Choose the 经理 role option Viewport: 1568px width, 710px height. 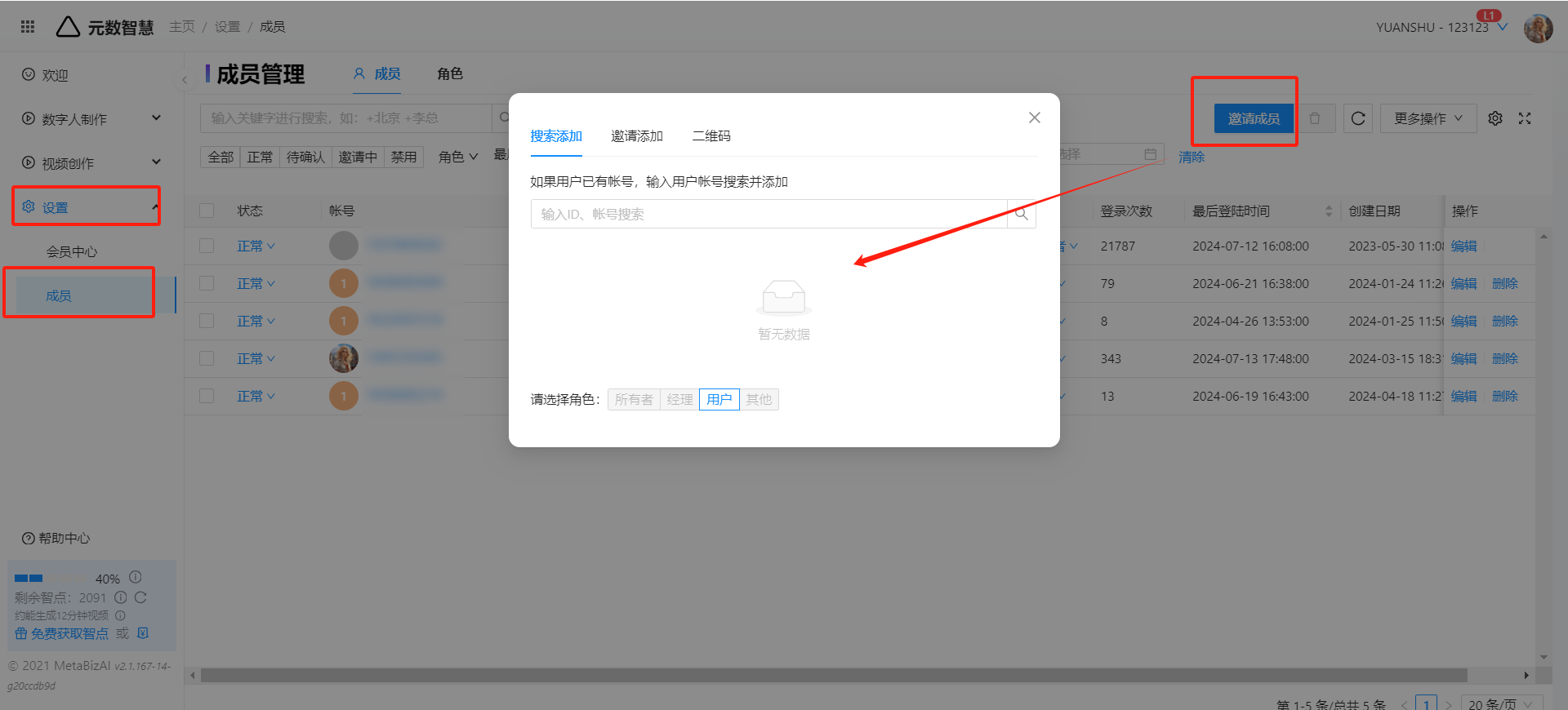(x=679, y=399)
